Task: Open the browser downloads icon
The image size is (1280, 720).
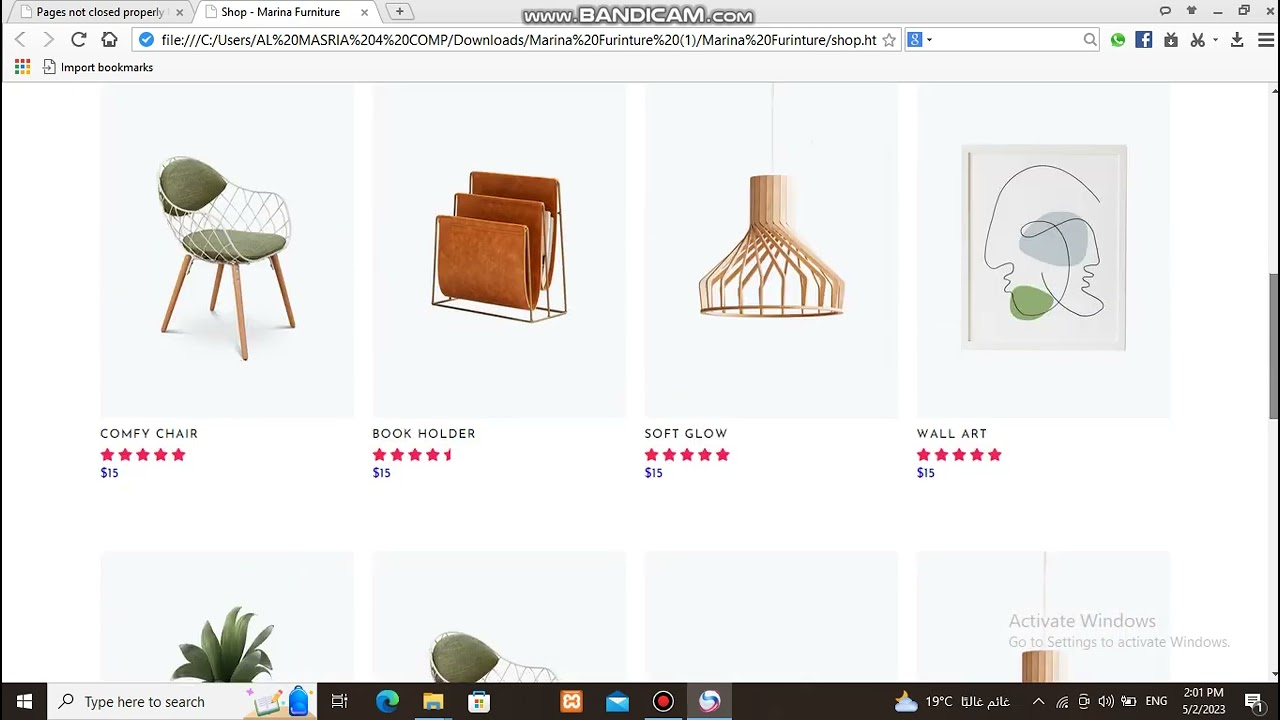Action: pyautogui.click(x=1237, y=40)
